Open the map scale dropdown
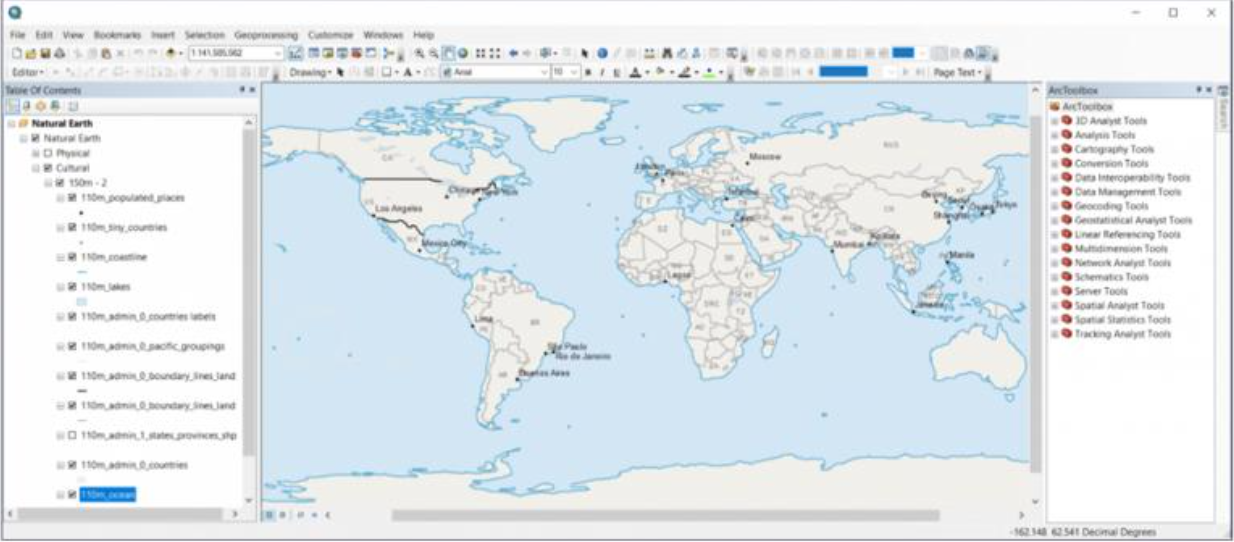The image size is (1234, 542). [279, 52]
